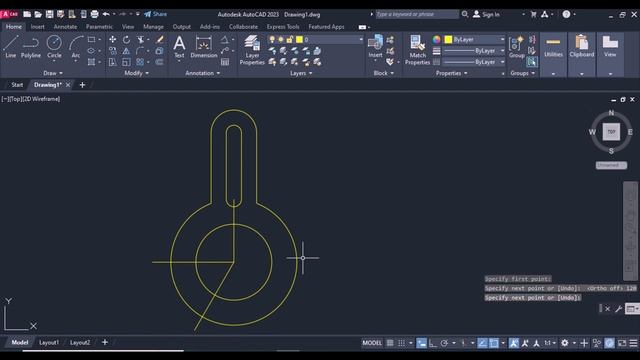
Task: Add a new drawing tab with plus
Action: 82,85
